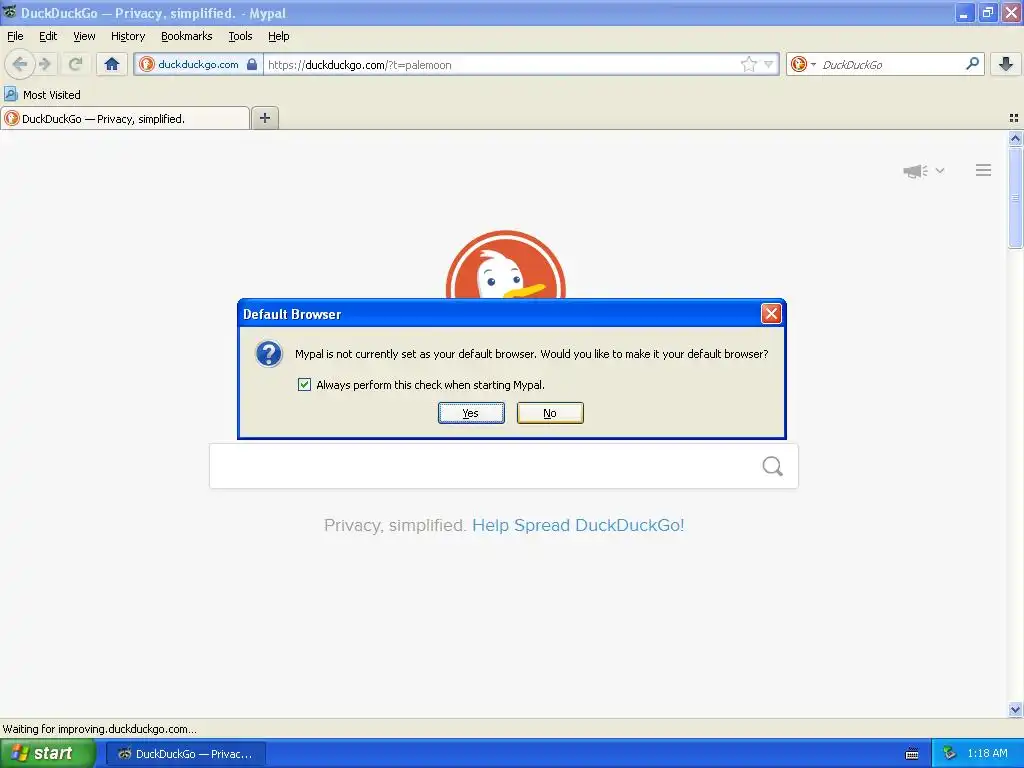
Task: Click the DuckDuckGo megaphone icon
Action: coord(915,171)
